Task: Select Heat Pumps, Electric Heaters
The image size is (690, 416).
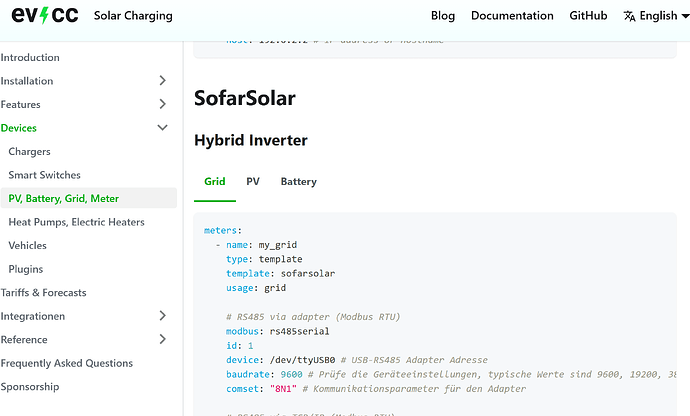Action: [76, 222]
